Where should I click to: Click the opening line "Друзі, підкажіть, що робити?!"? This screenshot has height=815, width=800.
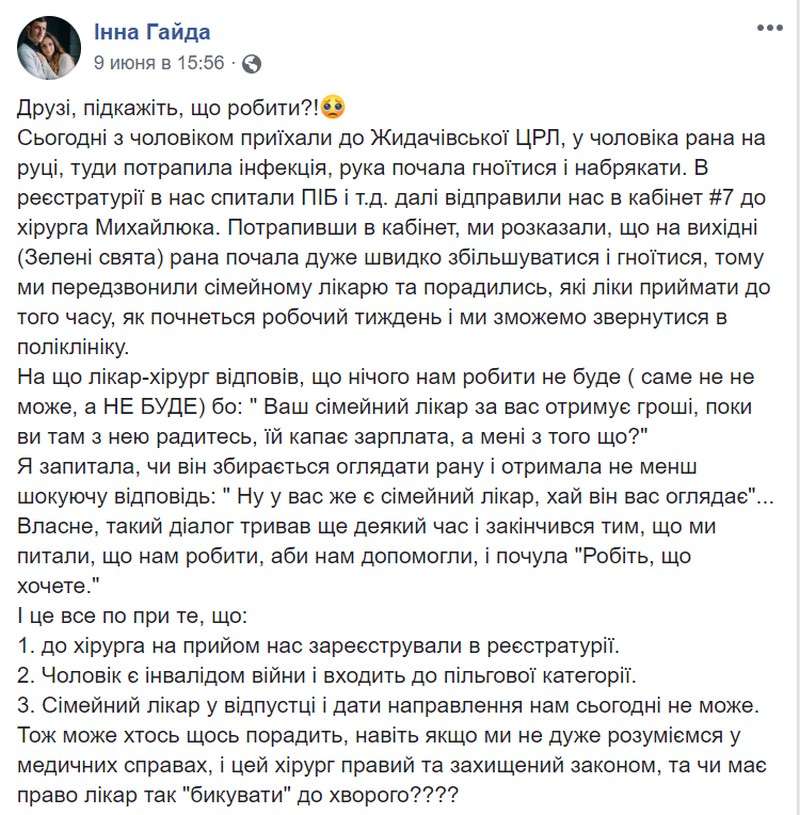(x=168, y=108)
